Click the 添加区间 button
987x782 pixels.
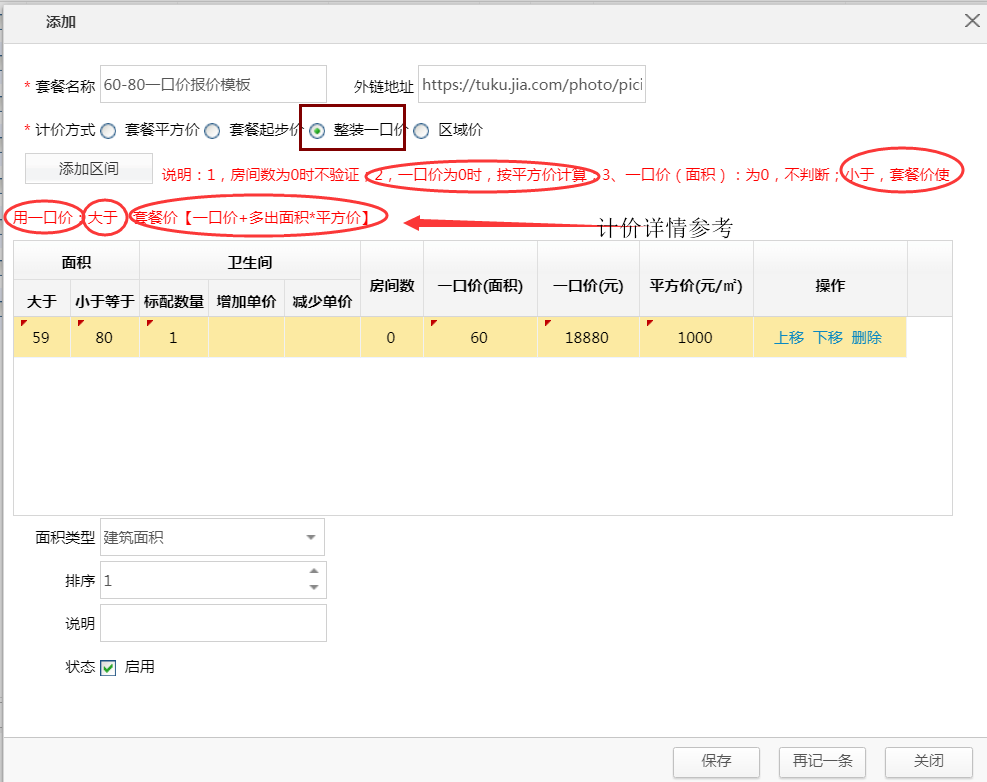click(89, 169)
